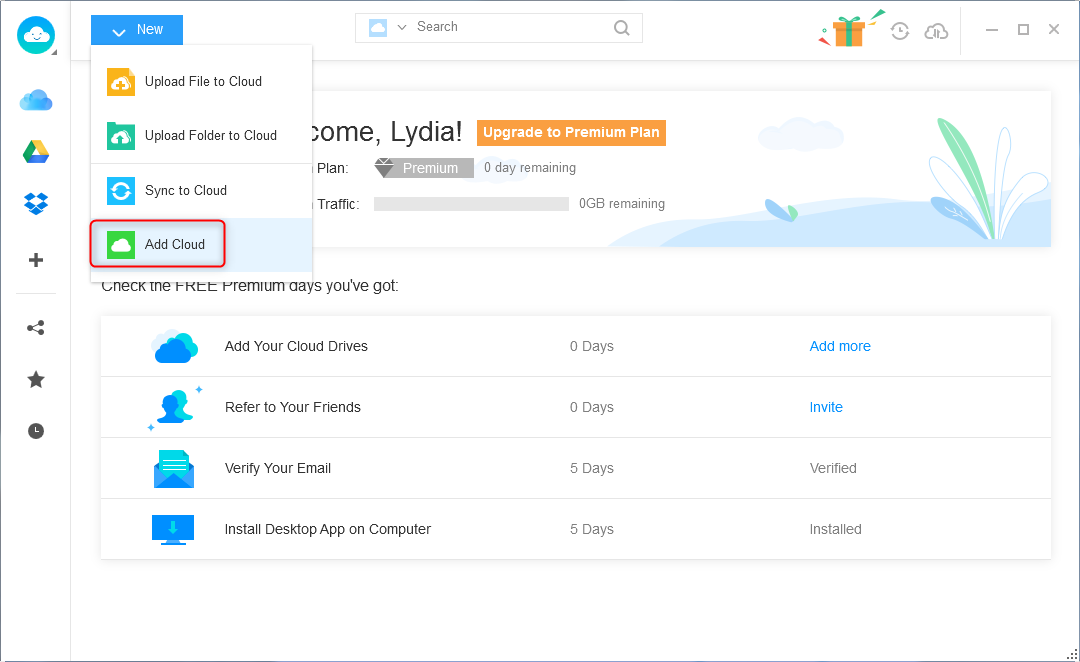Viewport: 1080px width, 662px height.
Task: Choose the 'Sync to Cloud' label
Action: (185, 191)
